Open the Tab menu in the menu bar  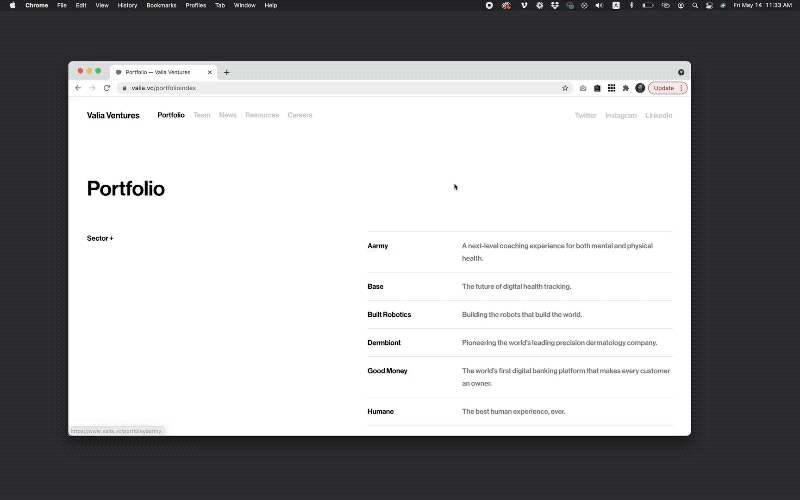[x=220, y=5]
